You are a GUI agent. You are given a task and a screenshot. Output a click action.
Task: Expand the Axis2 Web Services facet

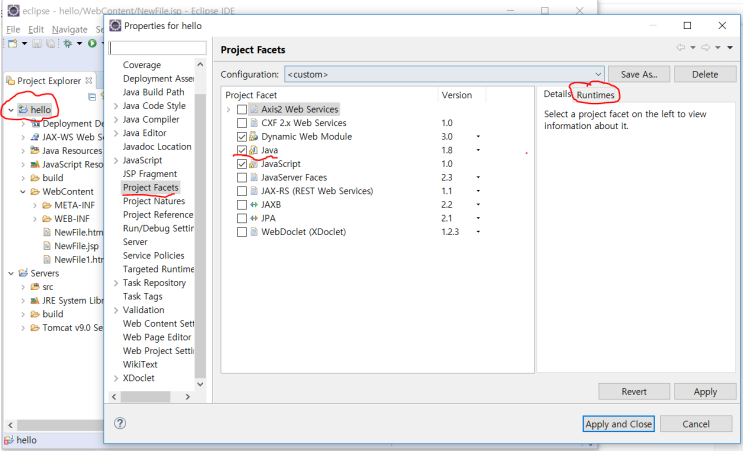[228, 109]
